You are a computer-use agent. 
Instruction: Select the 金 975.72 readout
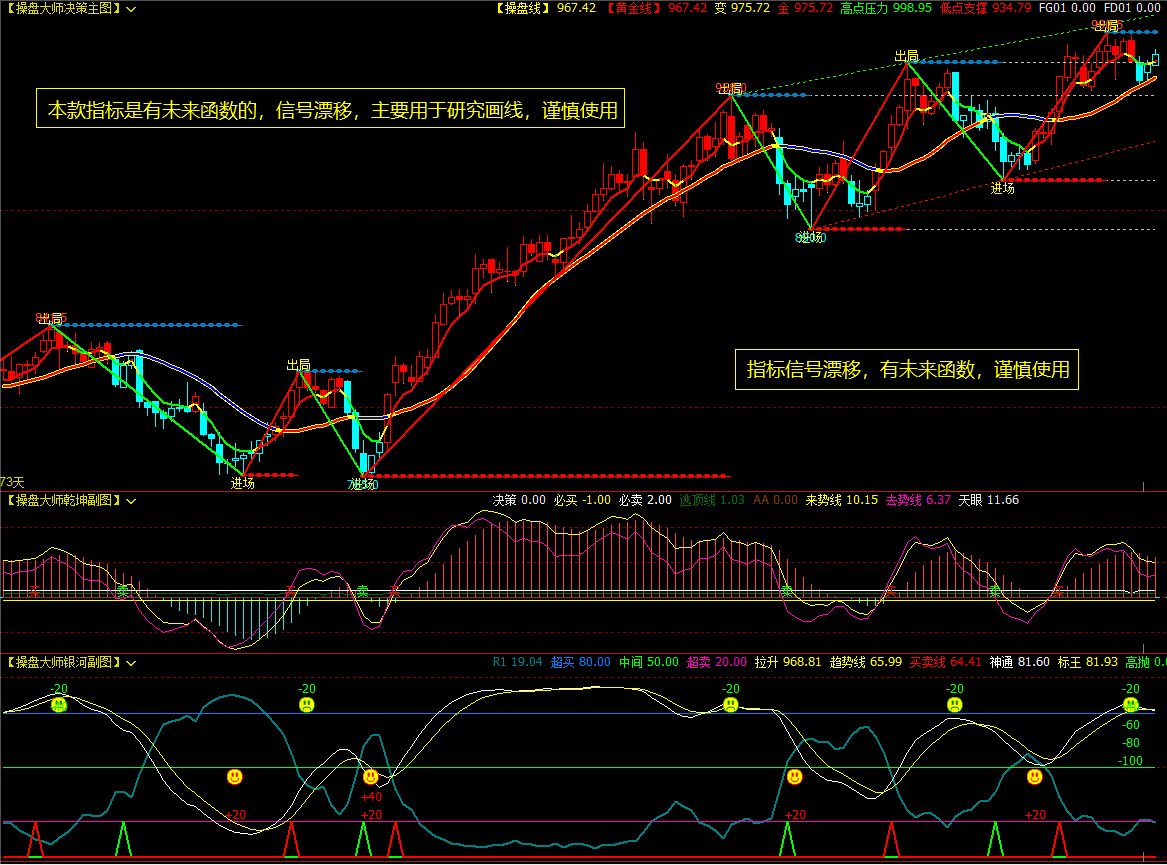coord(805,8)
